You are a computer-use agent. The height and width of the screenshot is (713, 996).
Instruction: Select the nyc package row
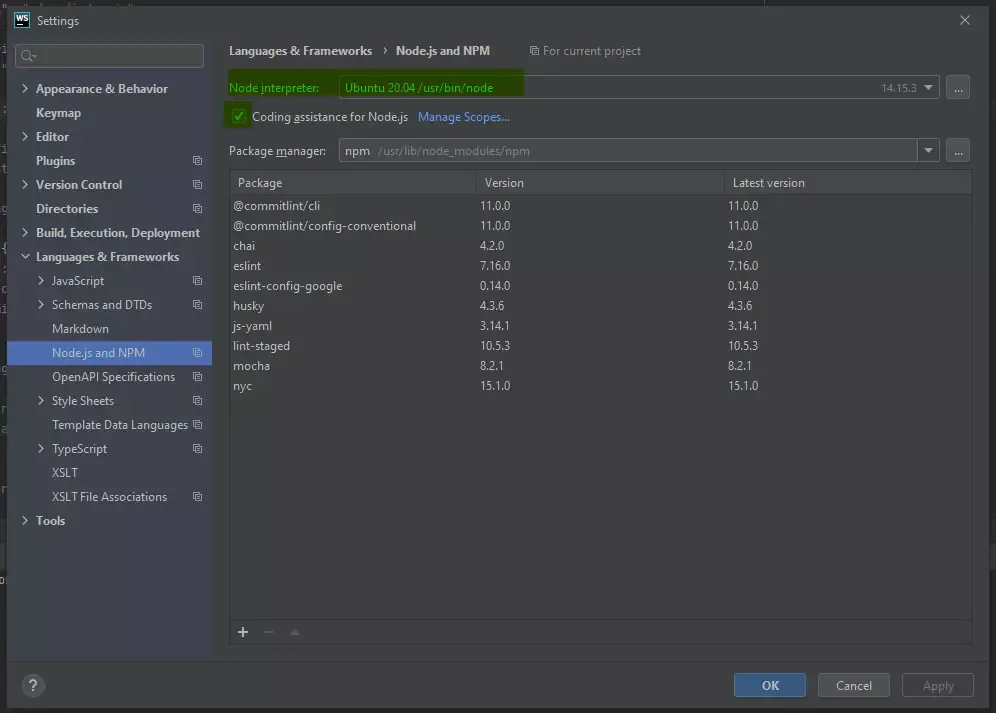coord(600,386)
